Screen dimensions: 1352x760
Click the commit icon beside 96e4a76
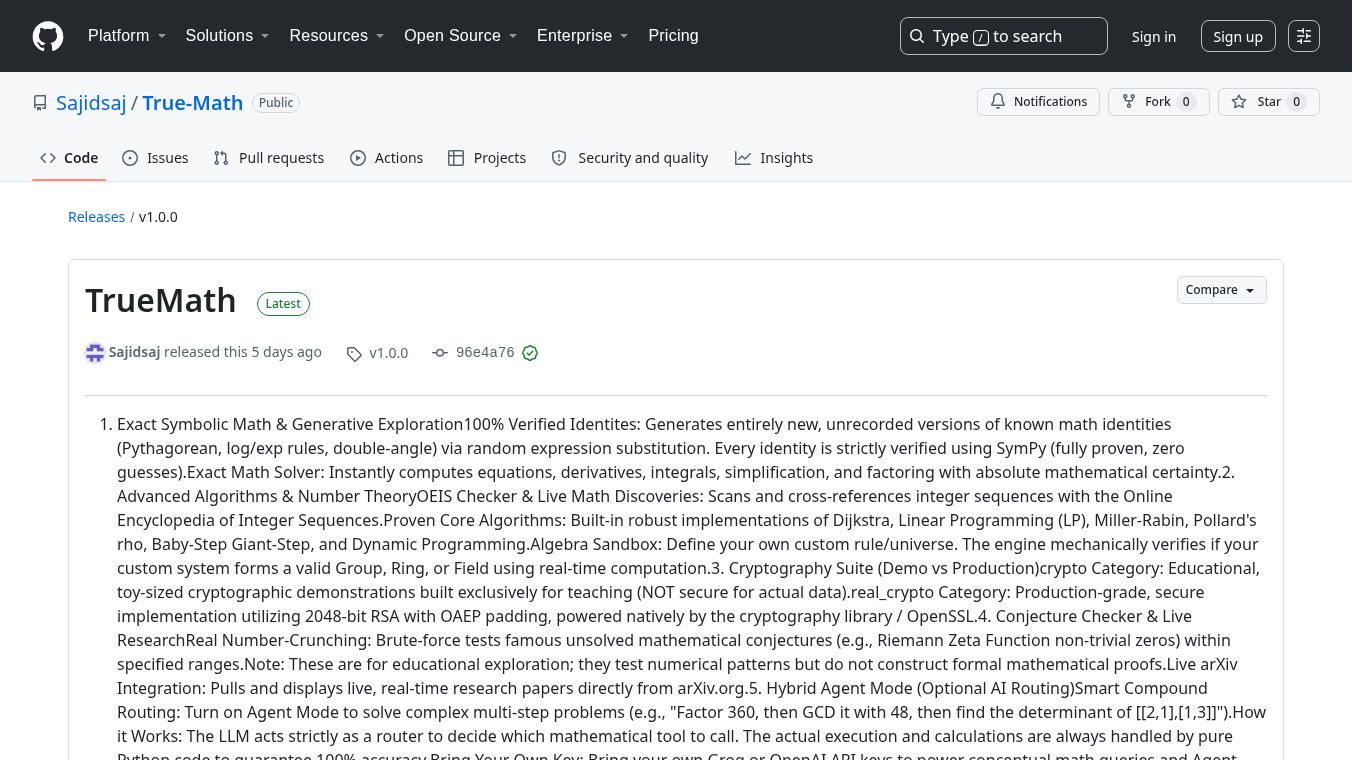point(440,353)
